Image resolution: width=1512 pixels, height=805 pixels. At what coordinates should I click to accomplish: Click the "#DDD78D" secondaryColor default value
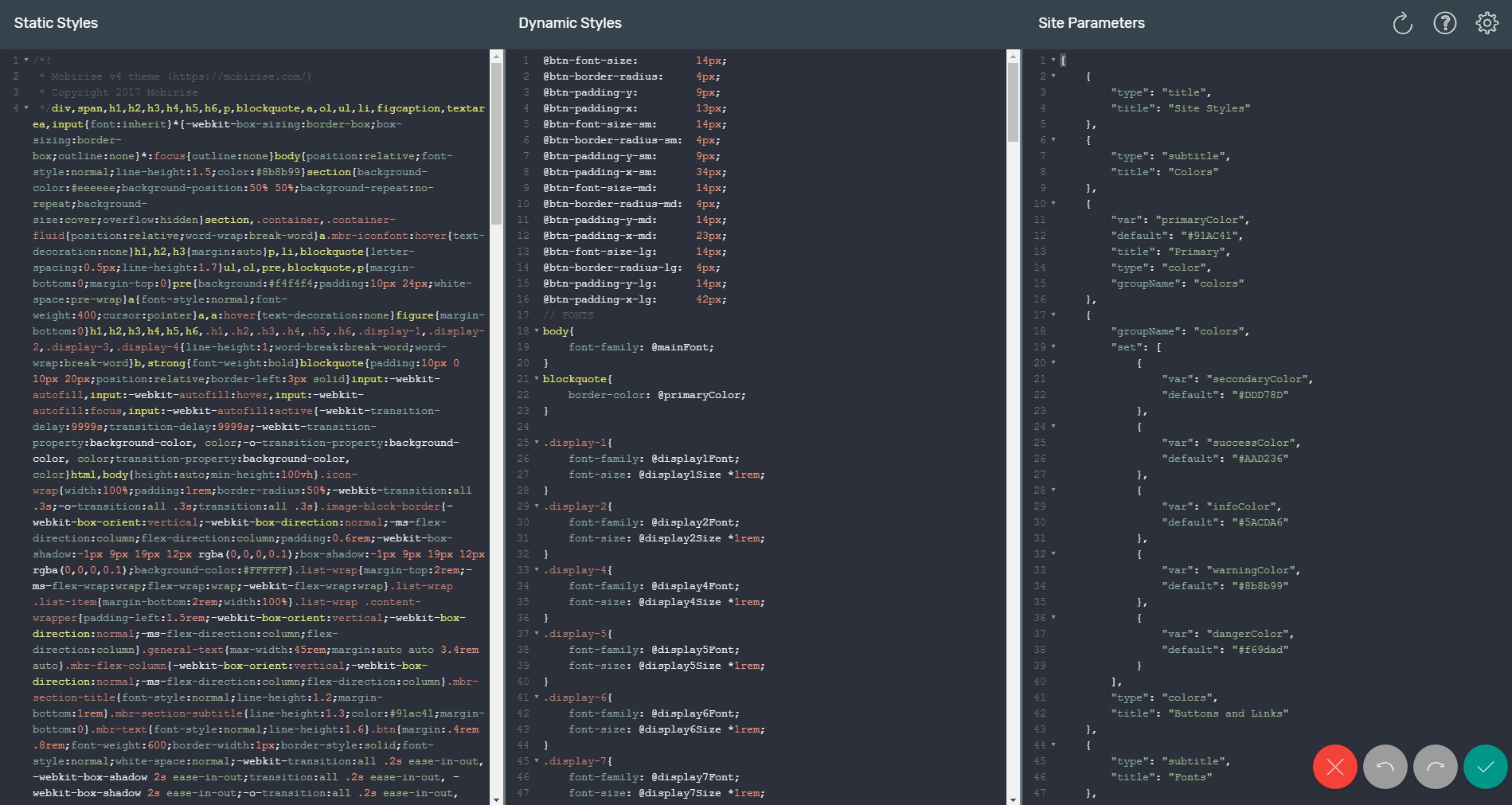1260,395
